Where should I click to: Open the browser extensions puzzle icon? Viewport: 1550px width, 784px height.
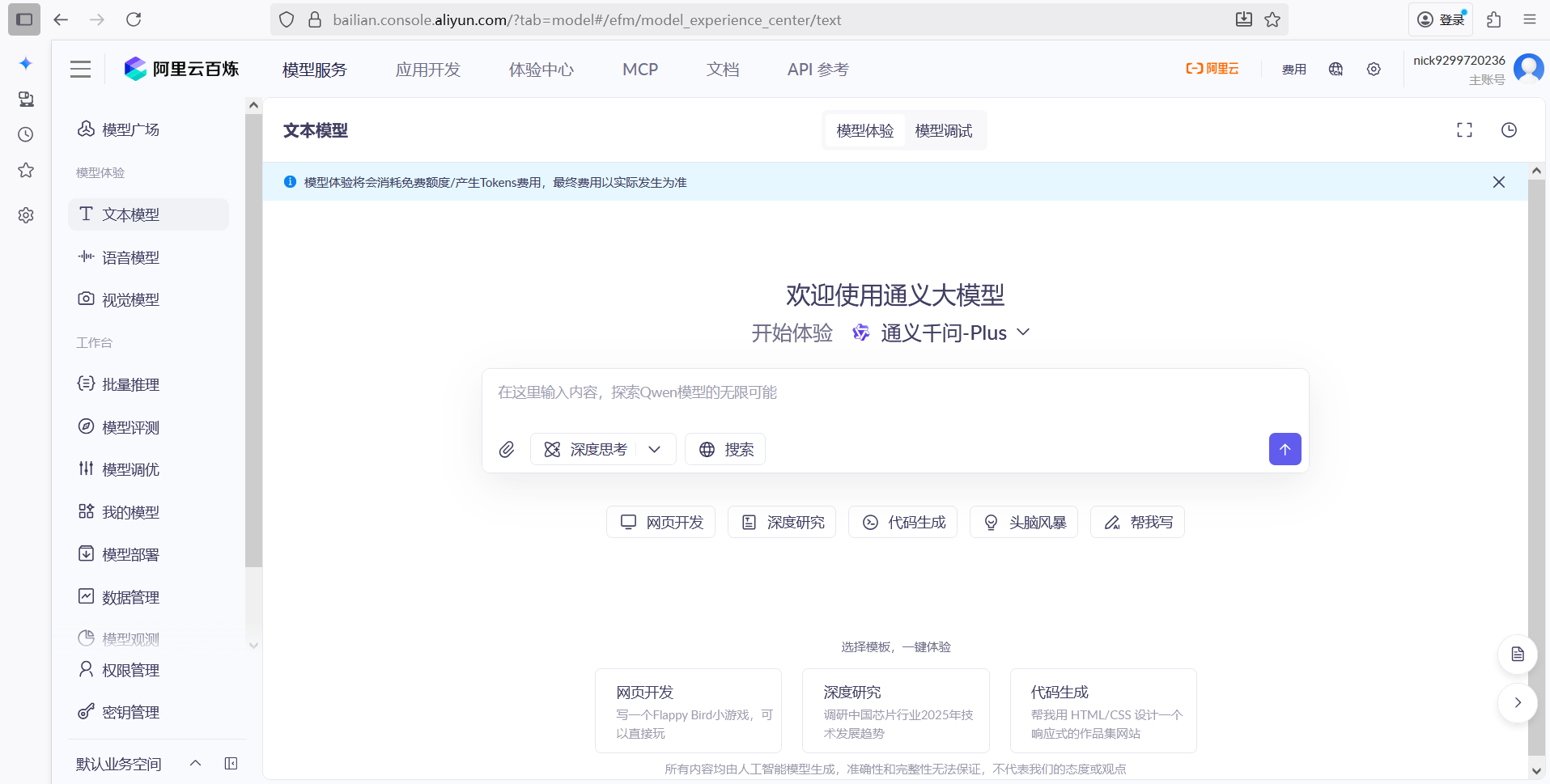(1493, 19)
